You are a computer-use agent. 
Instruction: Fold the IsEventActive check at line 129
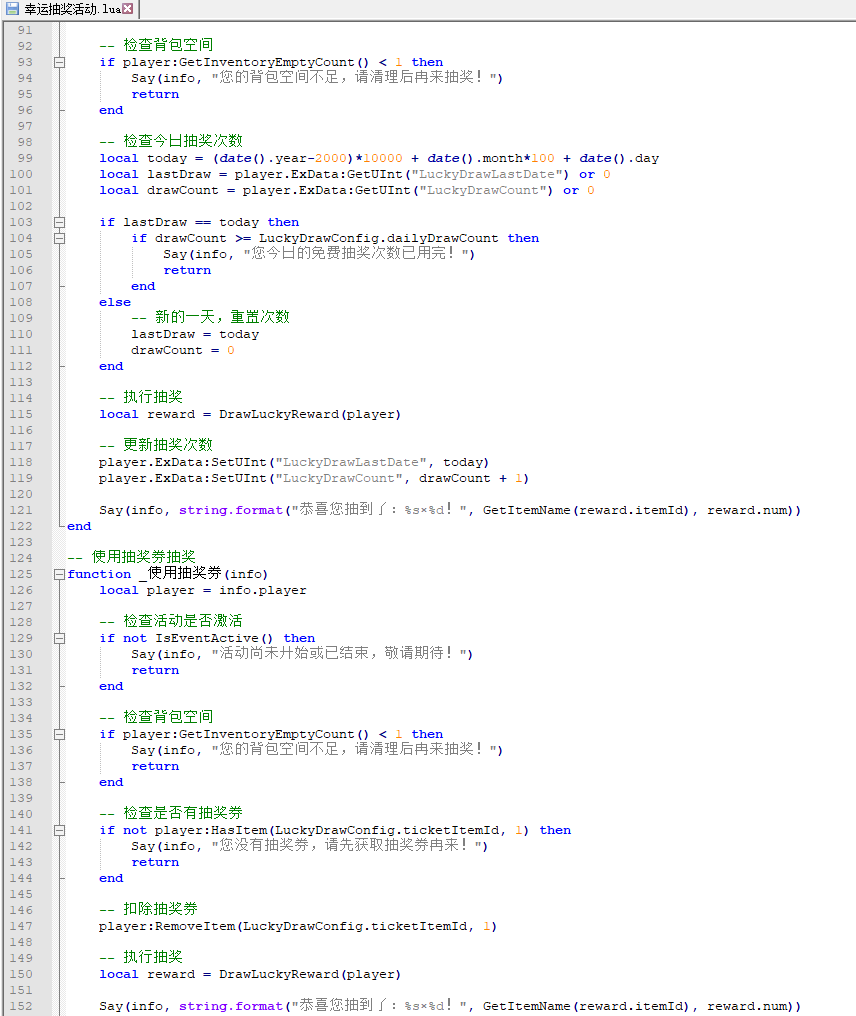pyautogui.click(x=59, y=638)
